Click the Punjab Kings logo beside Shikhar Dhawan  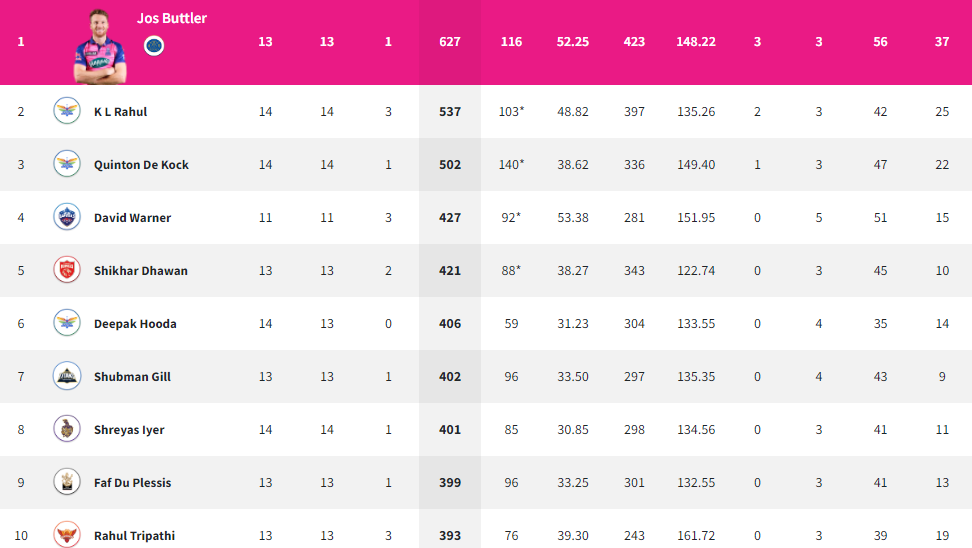67,270
